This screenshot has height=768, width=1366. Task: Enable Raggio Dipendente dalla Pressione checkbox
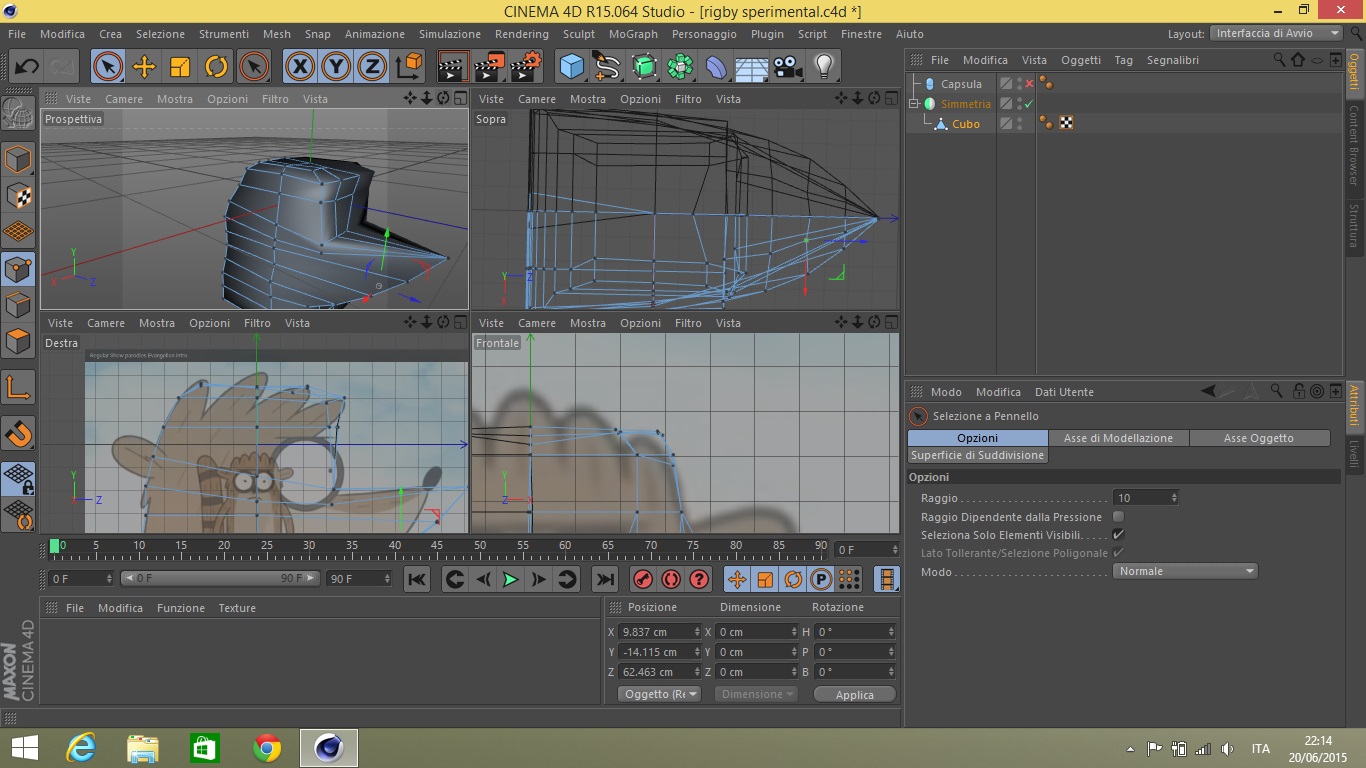pyautogui.click(x=1118, y=517)
